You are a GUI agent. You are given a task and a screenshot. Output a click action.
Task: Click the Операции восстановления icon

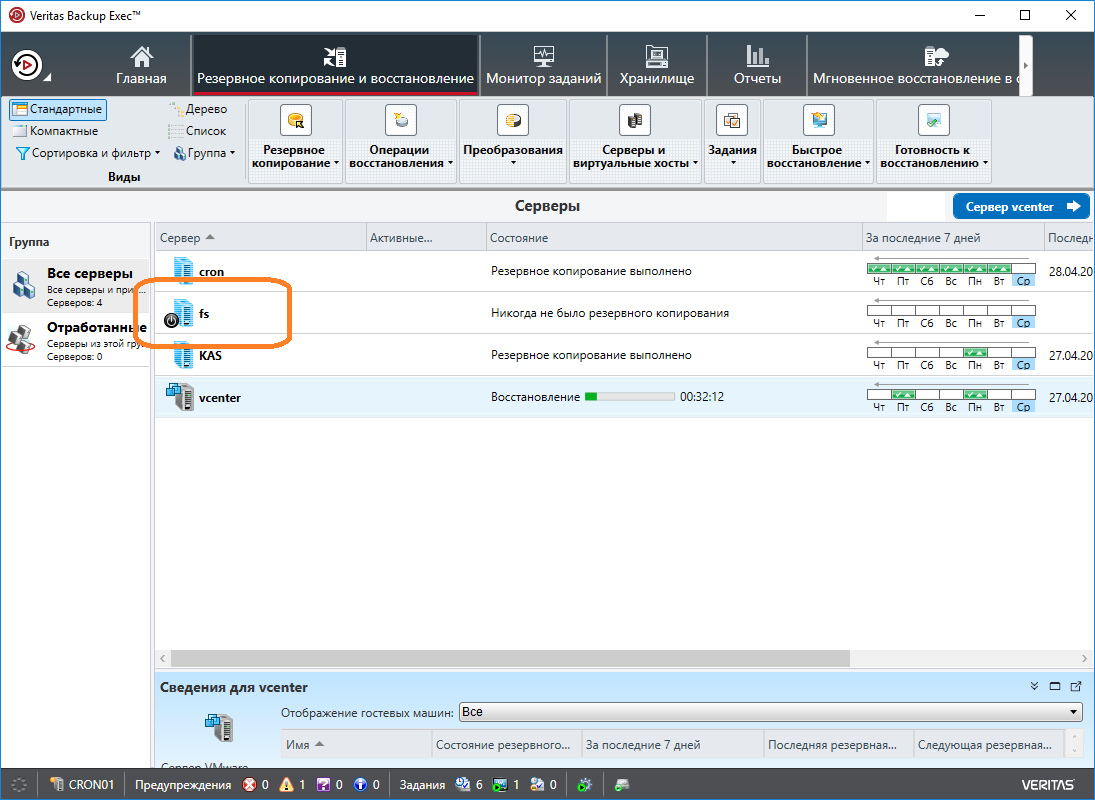click(x=401, y=120)
